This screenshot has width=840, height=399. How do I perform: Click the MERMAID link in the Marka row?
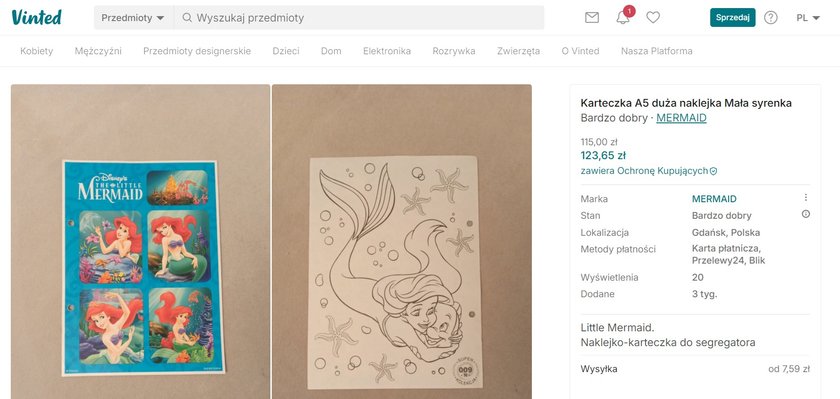point(714,199)
